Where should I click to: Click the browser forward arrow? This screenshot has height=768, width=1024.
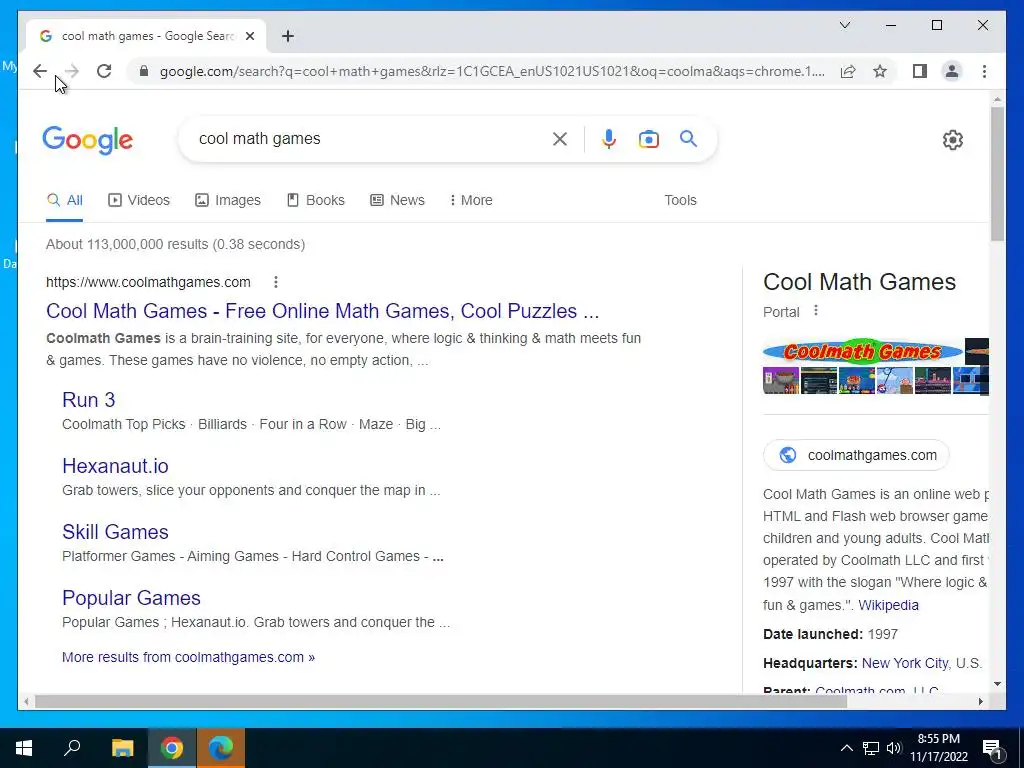tap(72, 71)
